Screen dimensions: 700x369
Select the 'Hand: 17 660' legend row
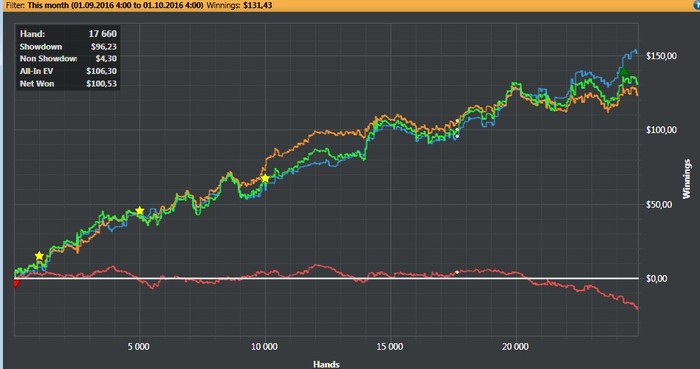68,34
